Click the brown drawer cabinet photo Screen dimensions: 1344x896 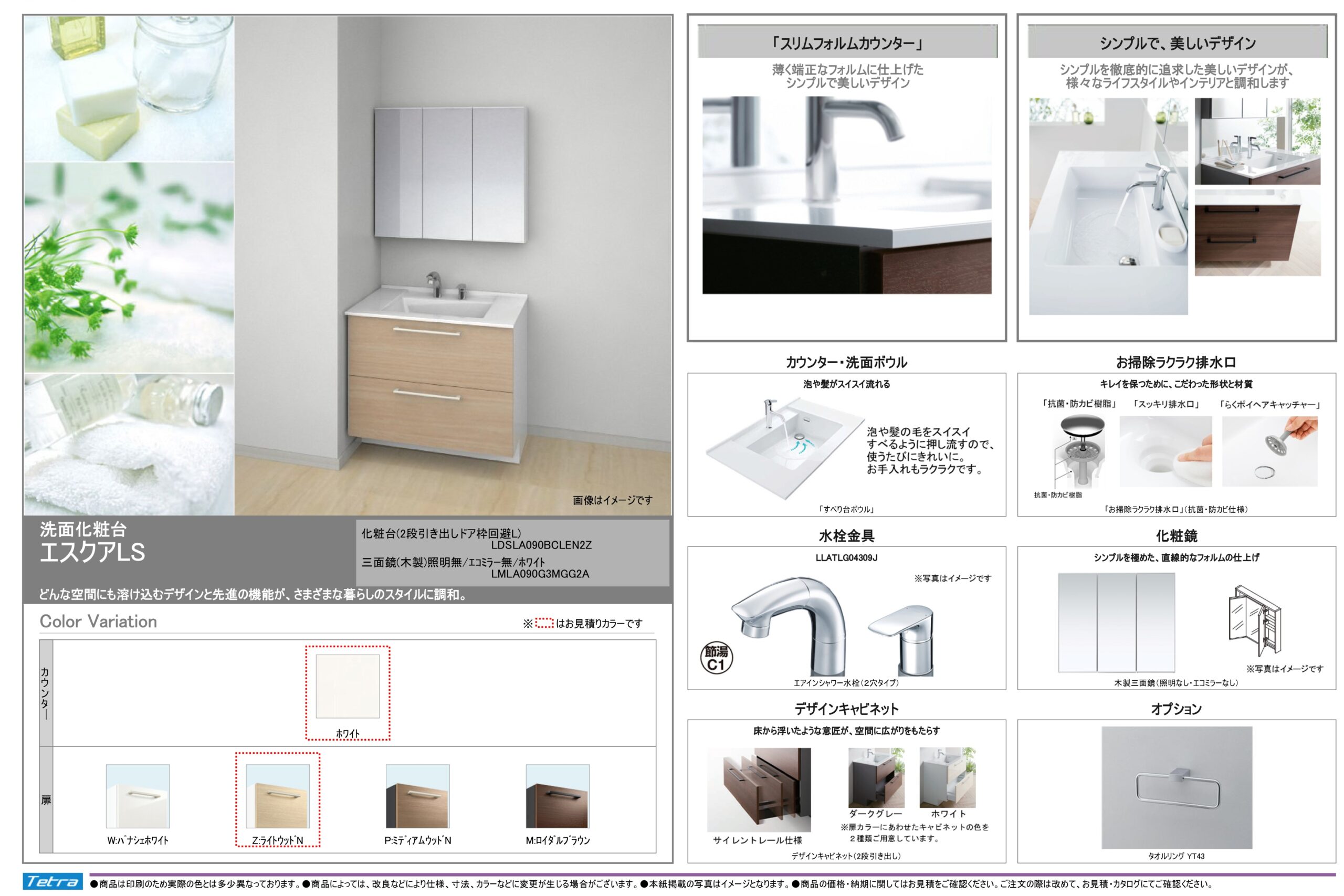tap(1258, 233)
